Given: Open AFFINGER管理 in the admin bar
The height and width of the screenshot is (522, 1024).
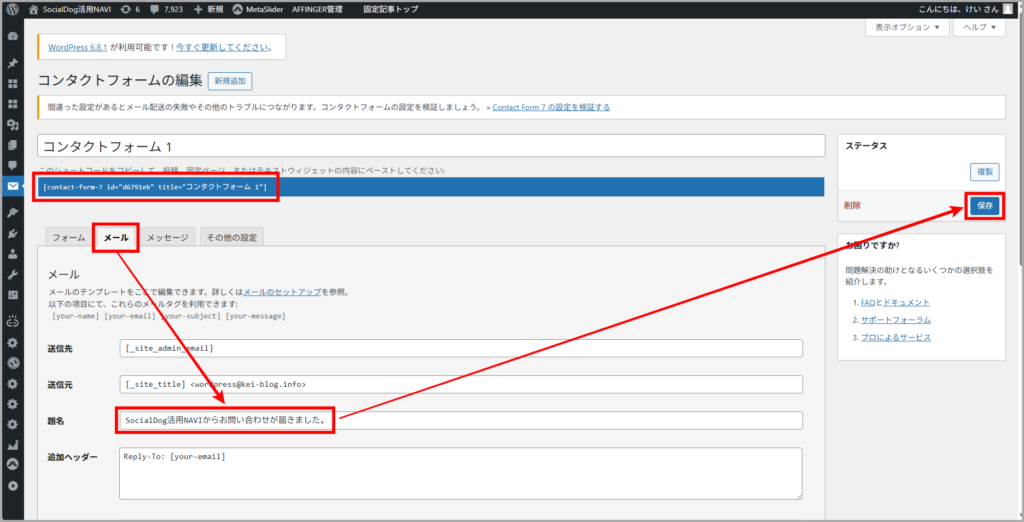Looking at the screenshot, I should [317, 9].
